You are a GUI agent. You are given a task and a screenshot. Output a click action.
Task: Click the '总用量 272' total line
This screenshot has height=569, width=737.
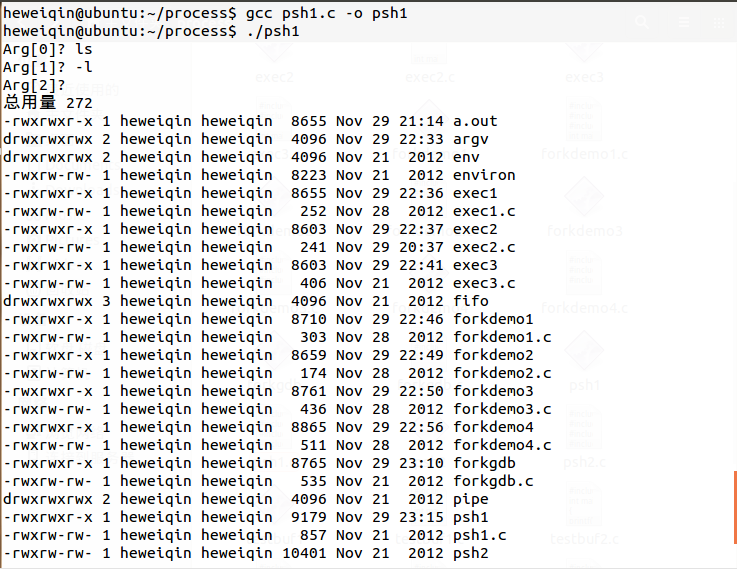(x=47, y=103)
